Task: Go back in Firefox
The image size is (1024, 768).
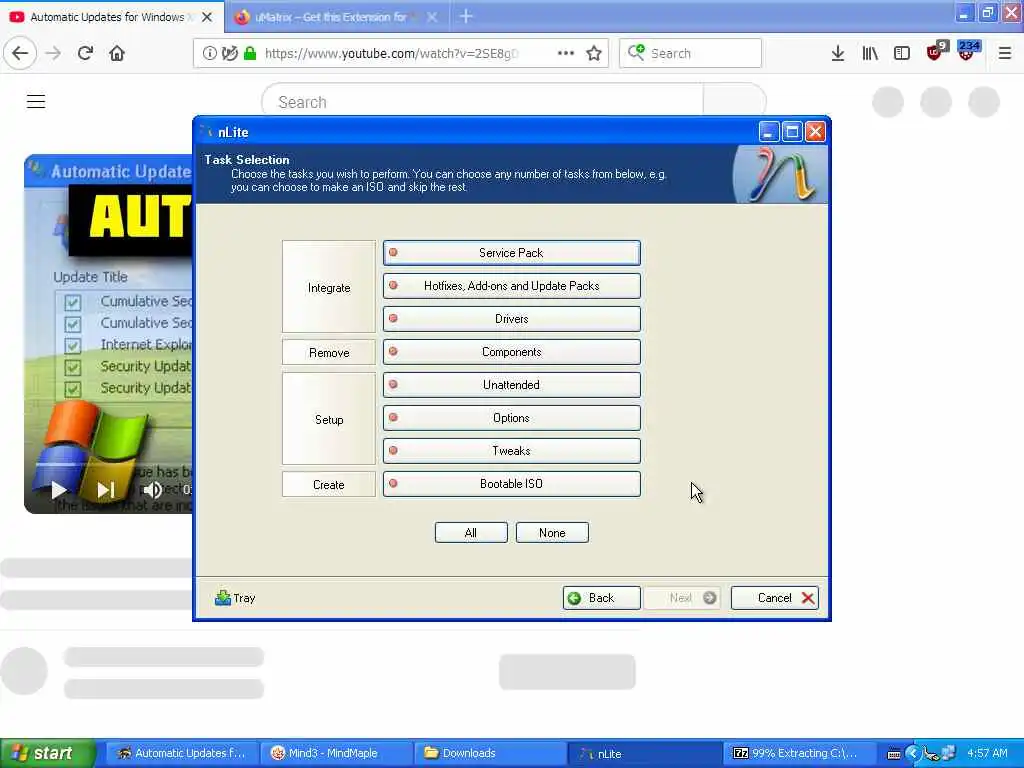Action: [20, 53]
